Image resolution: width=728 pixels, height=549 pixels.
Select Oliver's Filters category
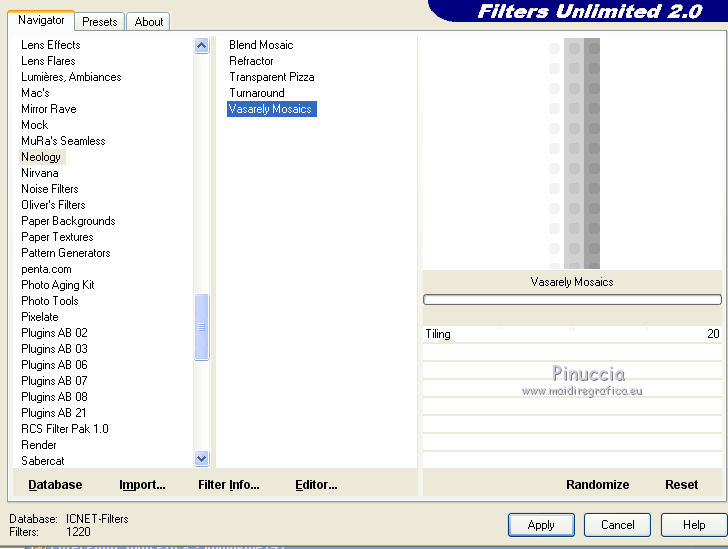click(x=53, y=205)
